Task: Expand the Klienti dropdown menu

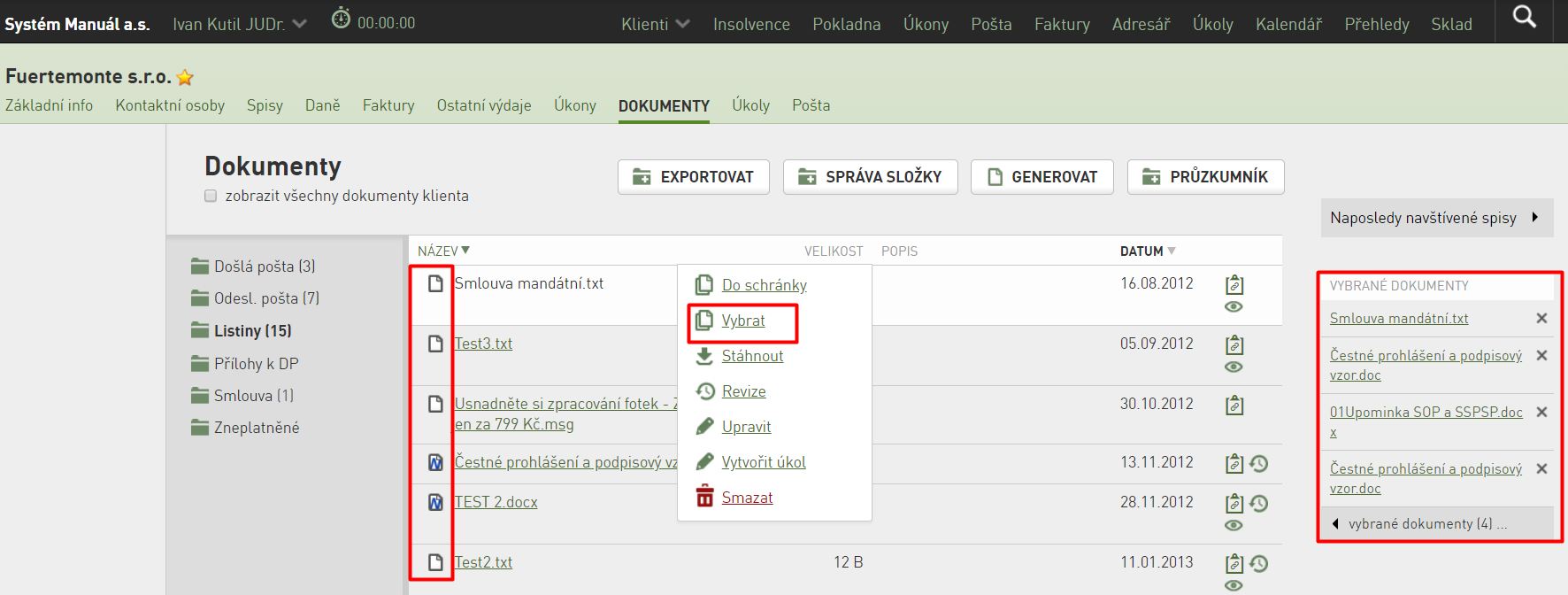Action: pyautogui.click(x=655, y=24)
